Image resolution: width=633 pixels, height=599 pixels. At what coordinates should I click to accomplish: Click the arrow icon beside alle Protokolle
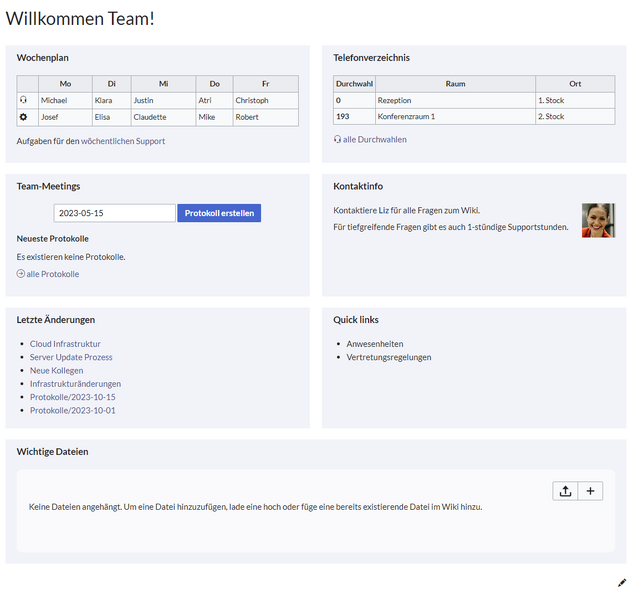coord(21,274)
